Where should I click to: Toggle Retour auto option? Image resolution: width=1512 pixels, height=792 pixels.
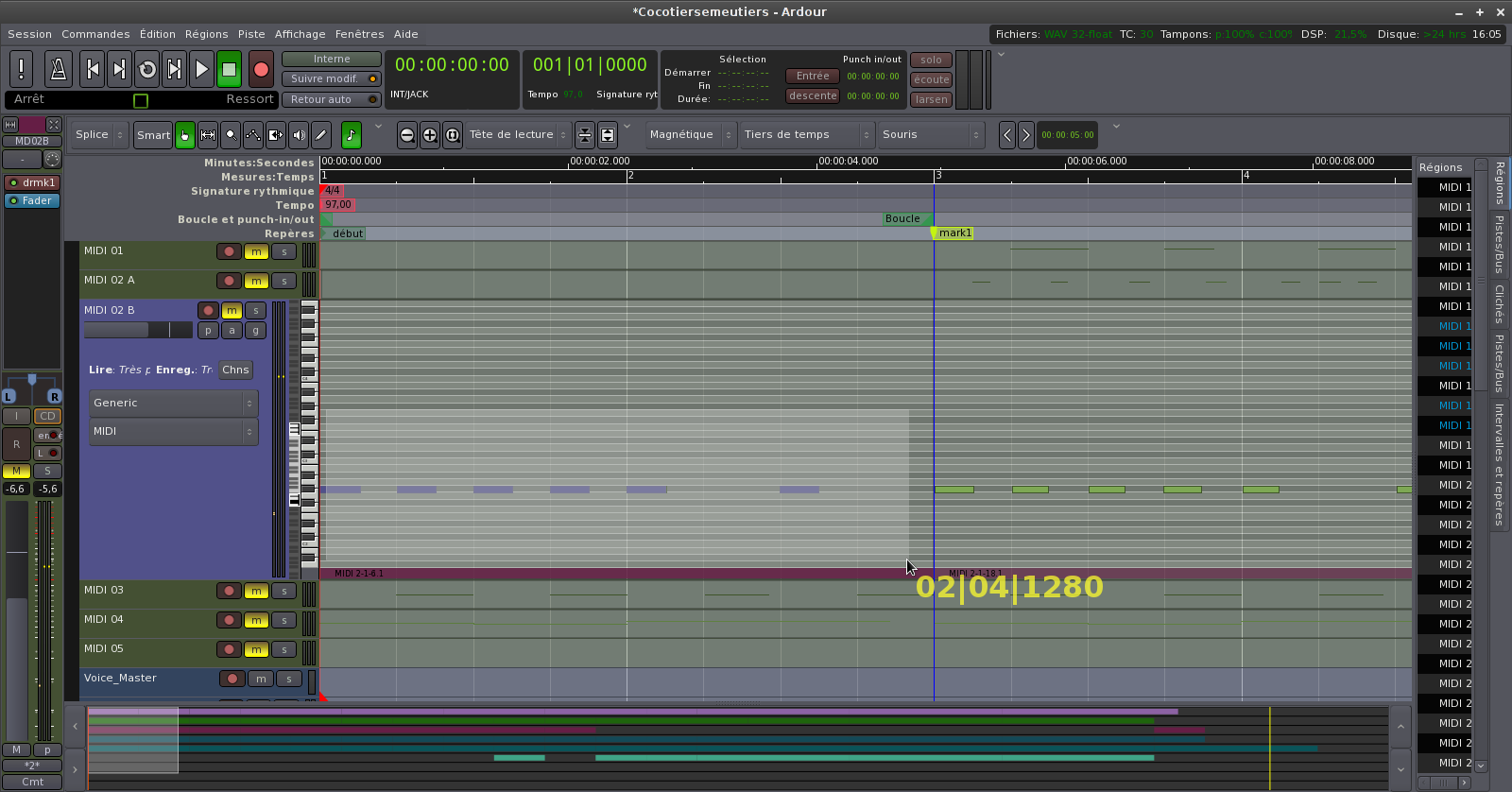[332, 99]
